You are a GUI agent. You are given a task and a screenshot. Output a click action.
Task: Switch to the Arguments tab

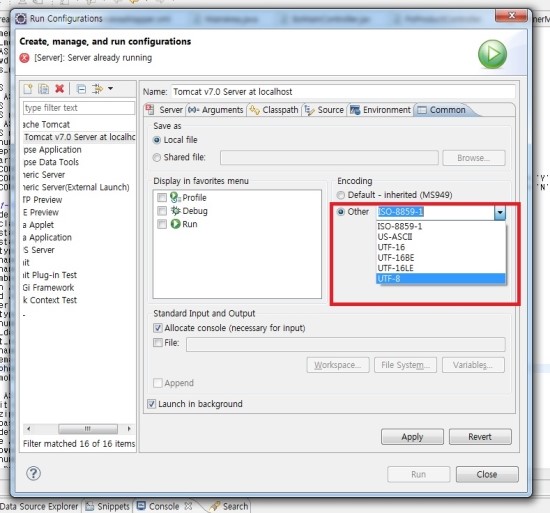coord(215,110)
